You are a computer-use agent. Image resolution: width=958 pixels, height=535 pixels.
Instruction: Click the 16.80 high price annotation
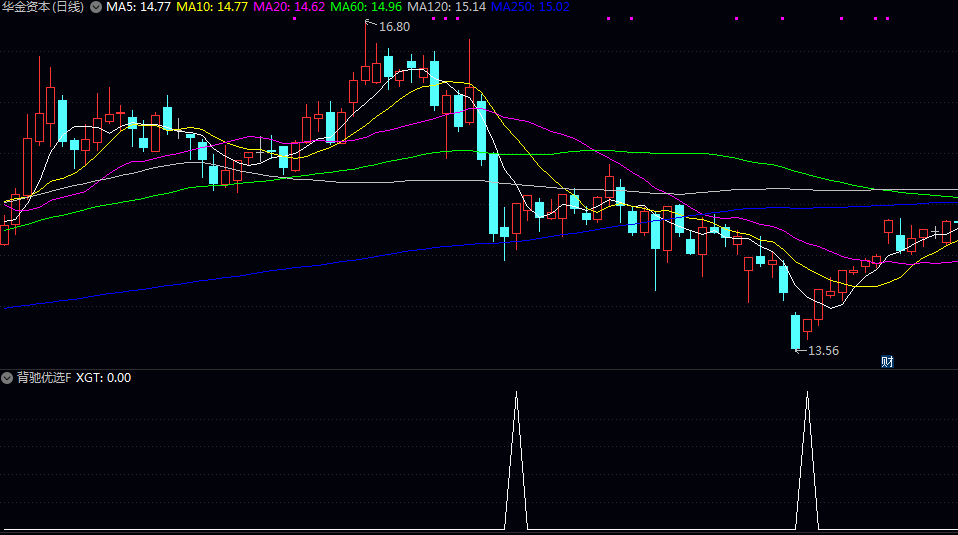[394, 27]
